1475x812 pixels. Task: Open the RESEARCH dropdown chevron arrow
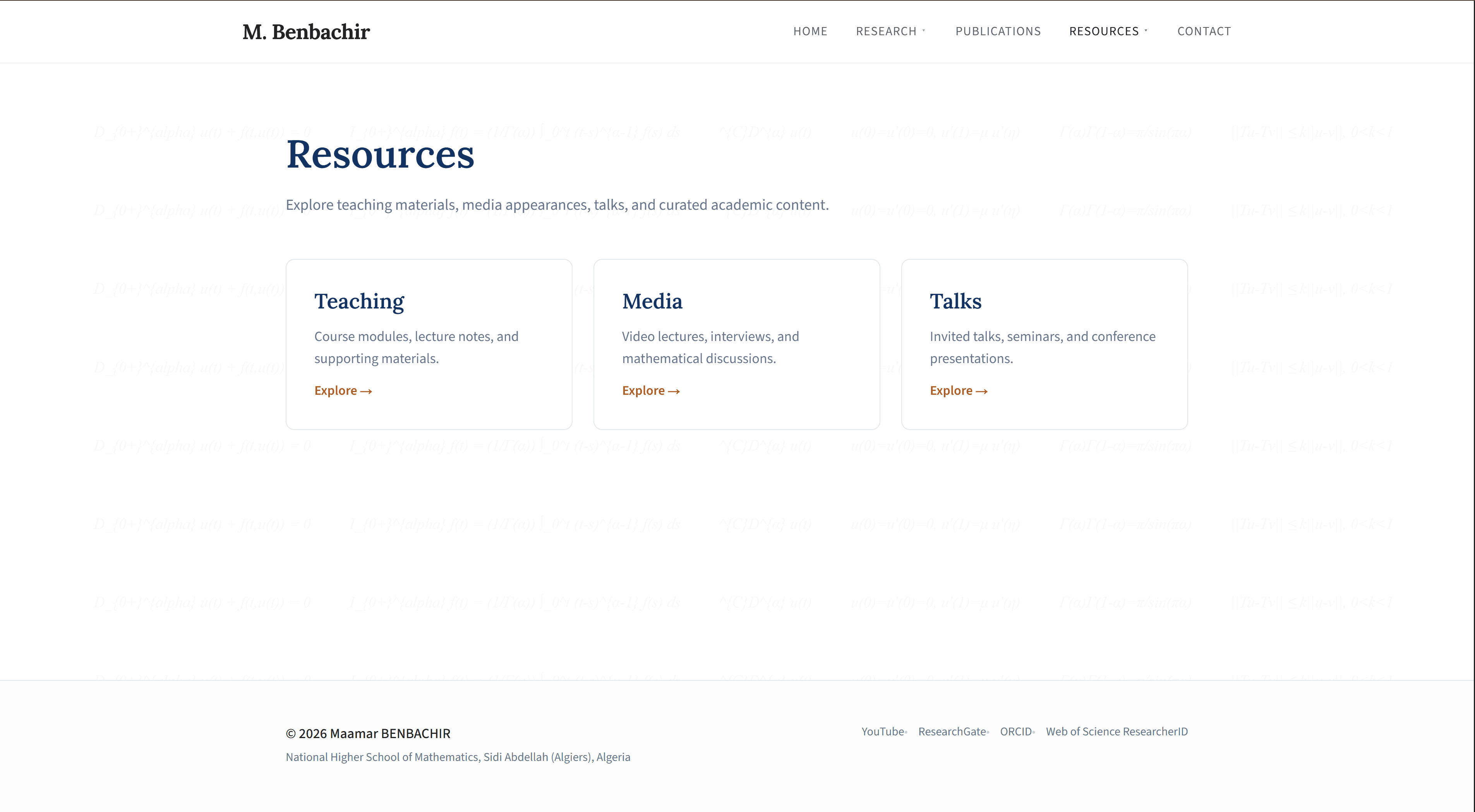[924, 31]
